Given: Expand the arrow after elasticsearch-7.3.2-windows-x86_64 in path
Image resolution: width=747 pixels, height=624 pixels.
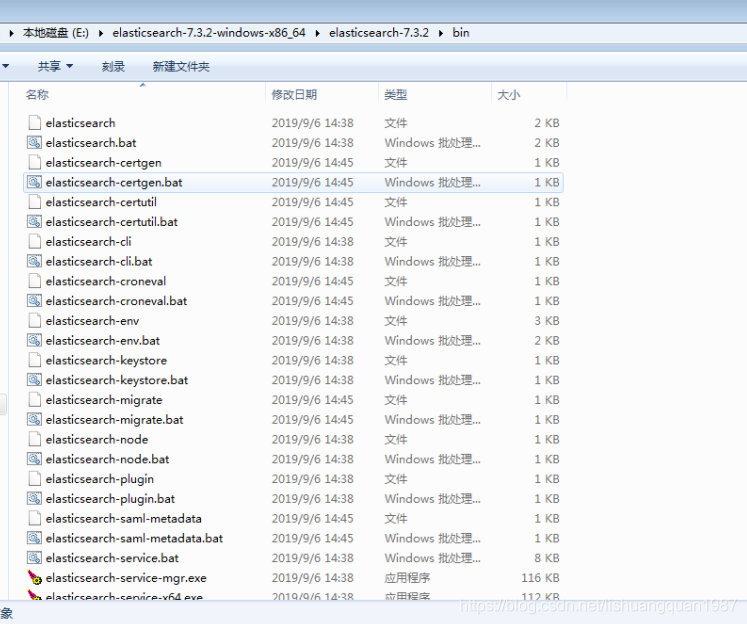Looking at the screenshot, I should [x=318, y=33].
